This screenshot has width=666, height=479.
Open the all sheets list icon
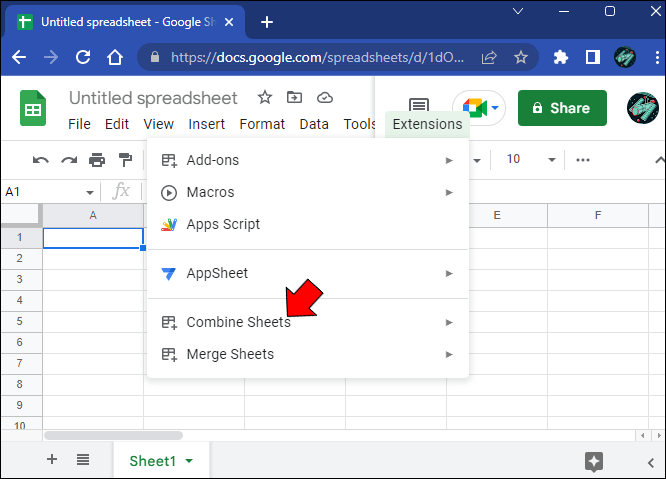click(x=83, y=460)
